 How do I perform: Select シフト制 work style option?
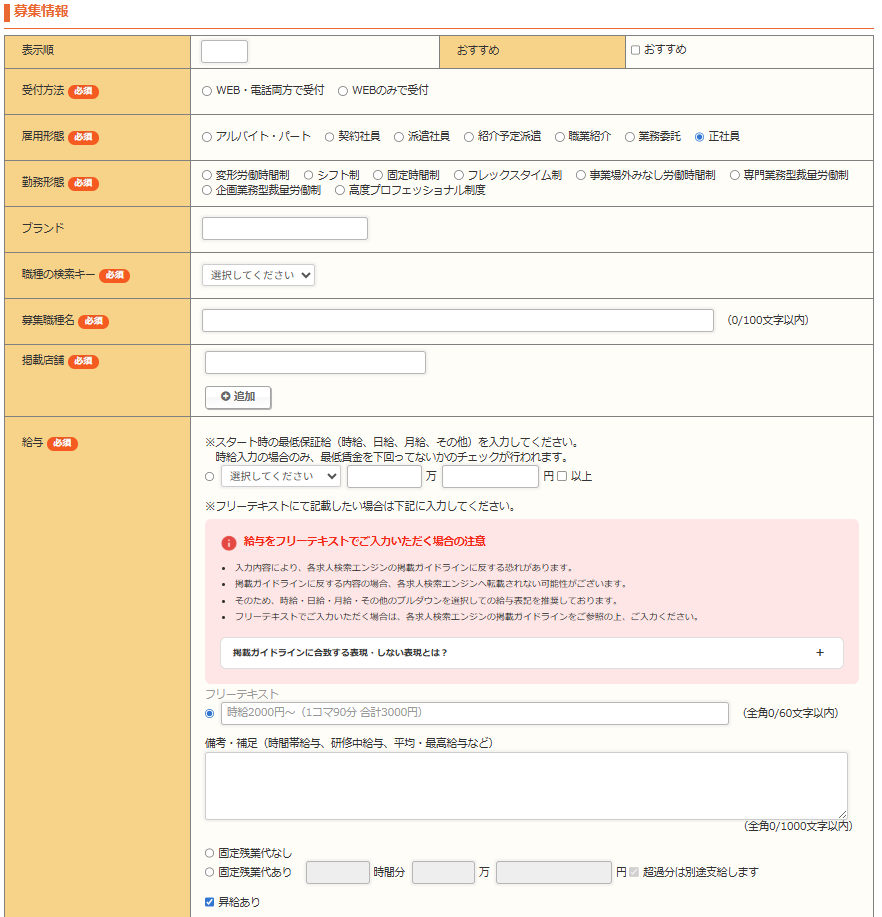pyautogui.click(x=309, y=175)
